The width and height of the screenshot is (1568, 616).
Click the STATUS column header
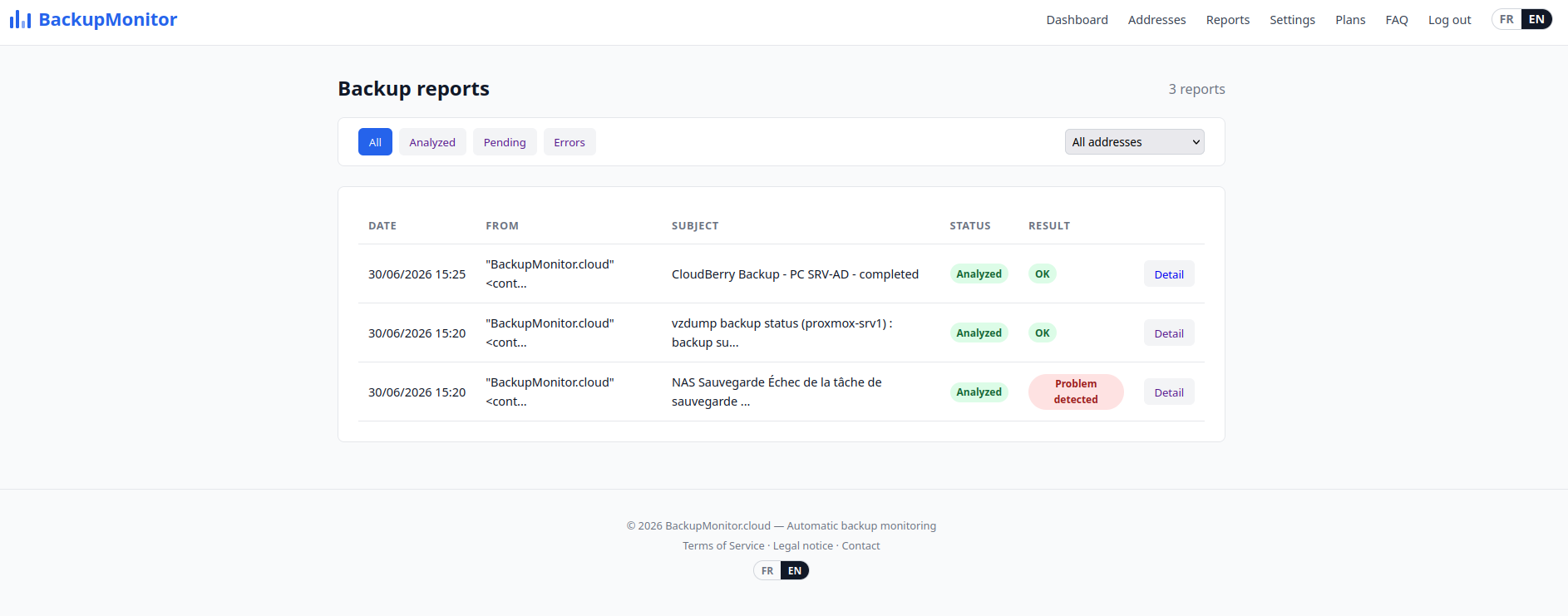click(x=970, y=226)
